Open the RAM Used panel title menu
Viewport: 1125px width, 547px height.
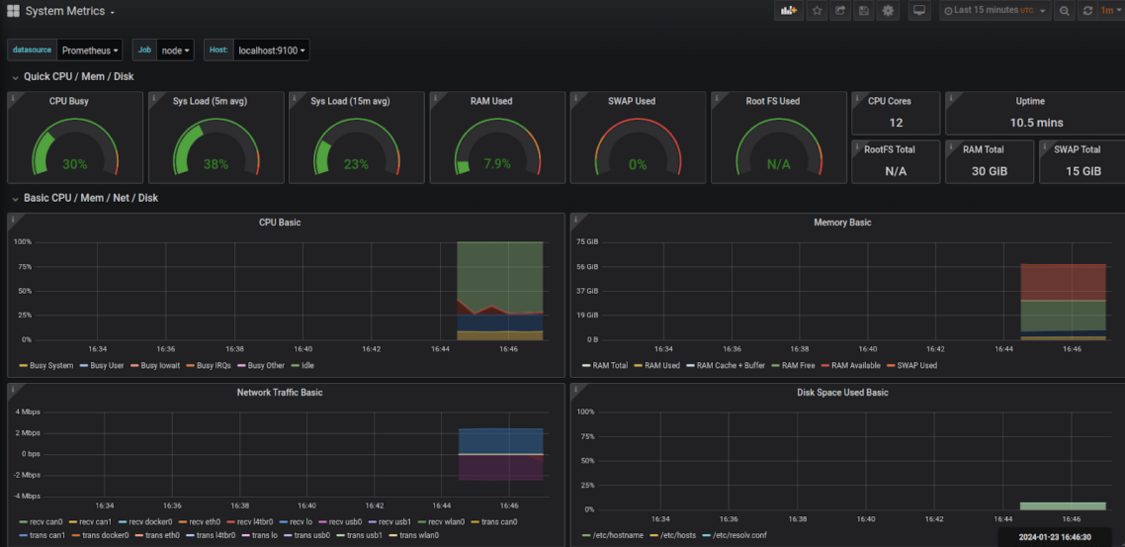pos(491,101)
